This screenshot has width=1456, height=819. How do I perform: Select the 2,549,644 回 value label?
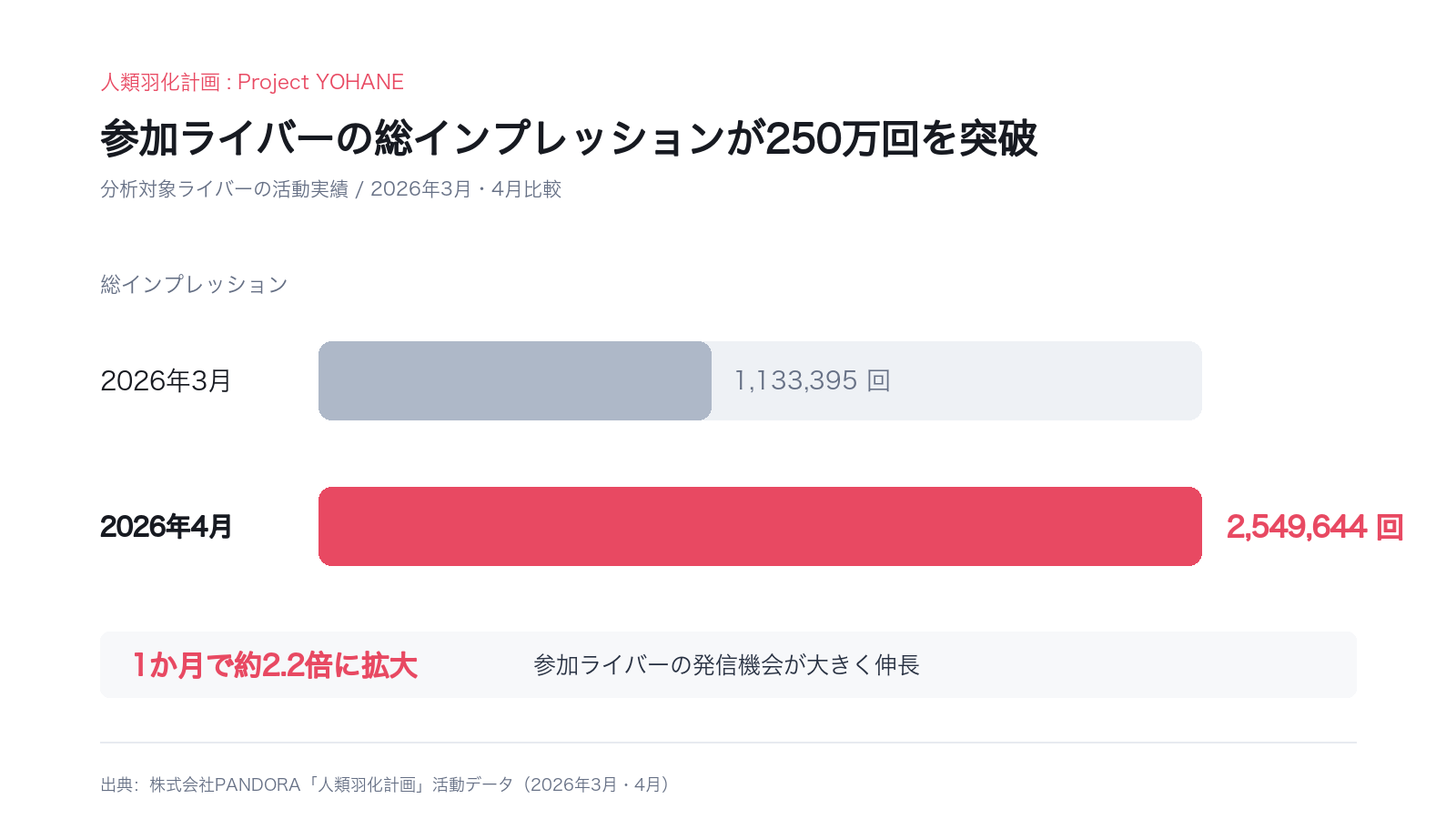(1315, 527)
